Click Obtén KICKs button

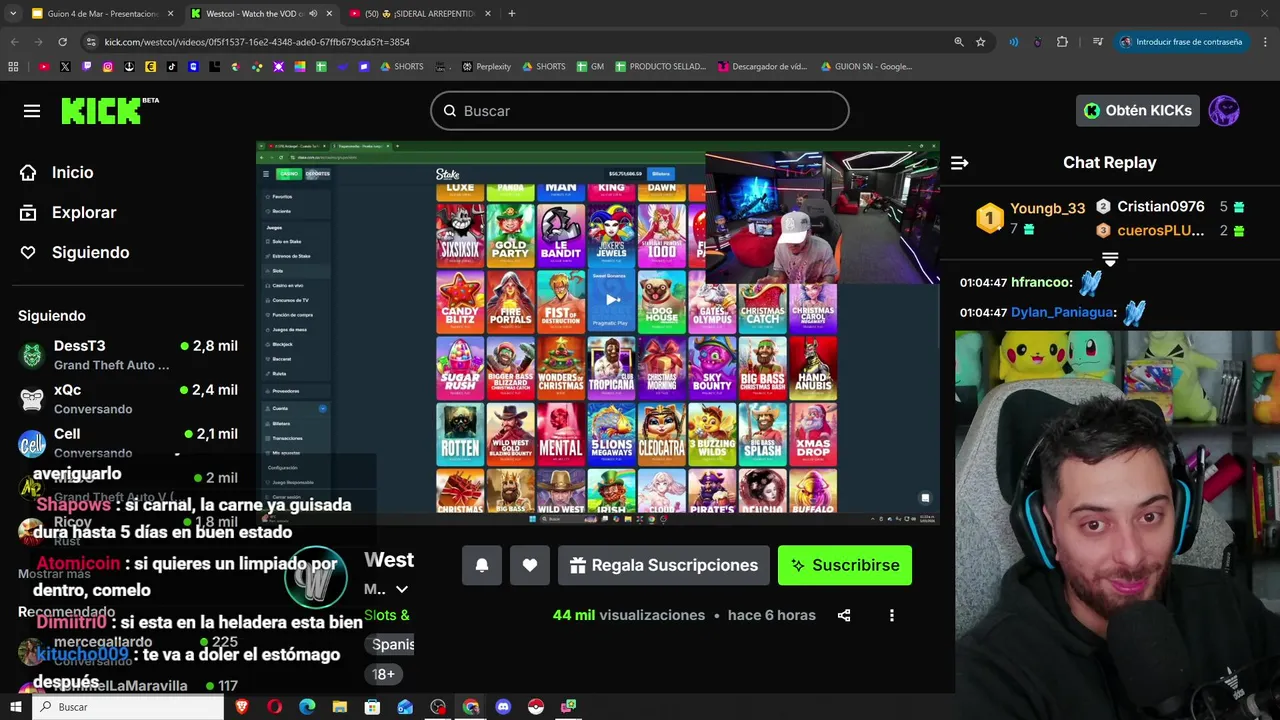pos(1137,110)
